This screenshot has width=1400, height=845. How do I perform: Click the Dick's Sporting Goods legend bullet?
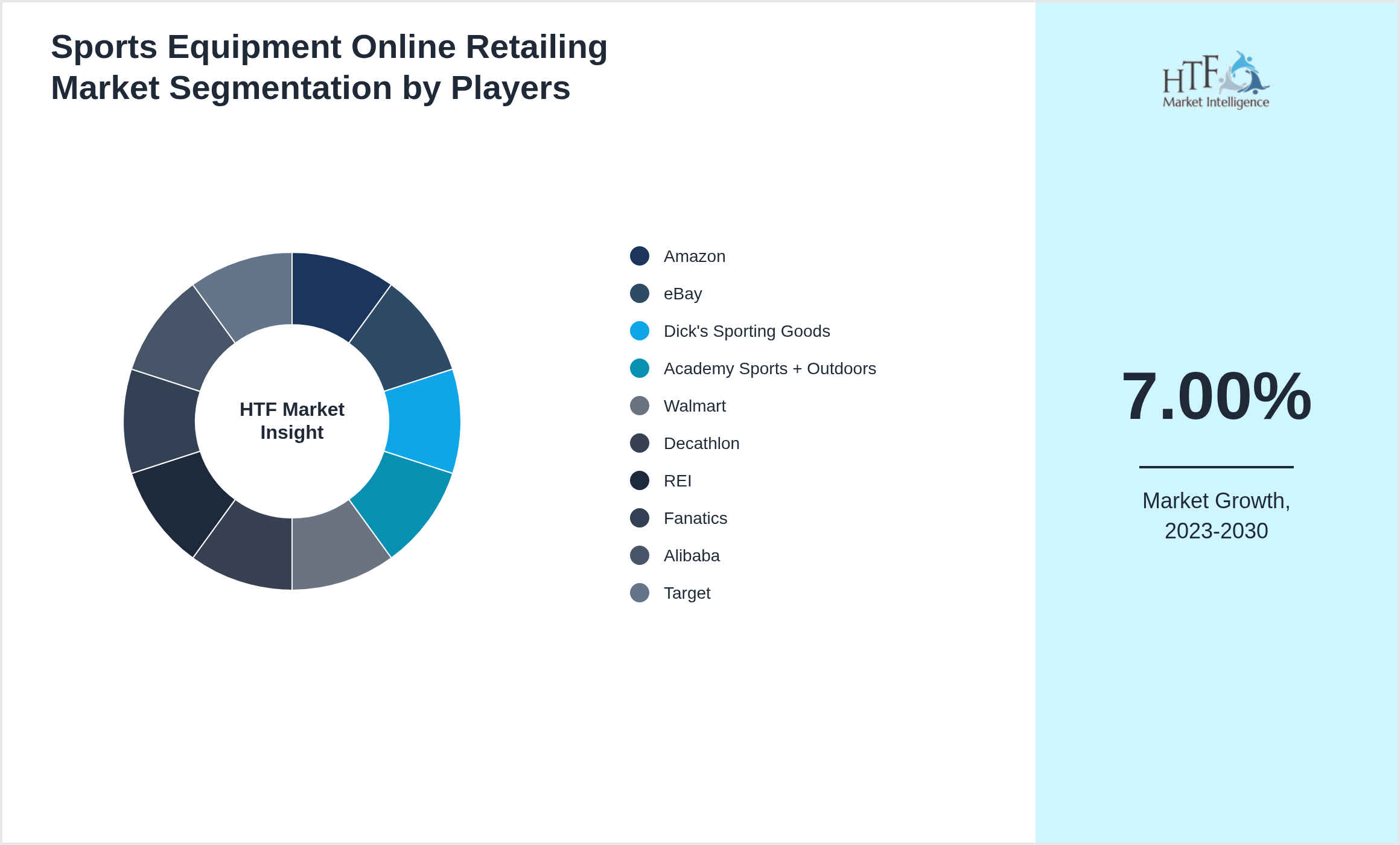point(640,331)
